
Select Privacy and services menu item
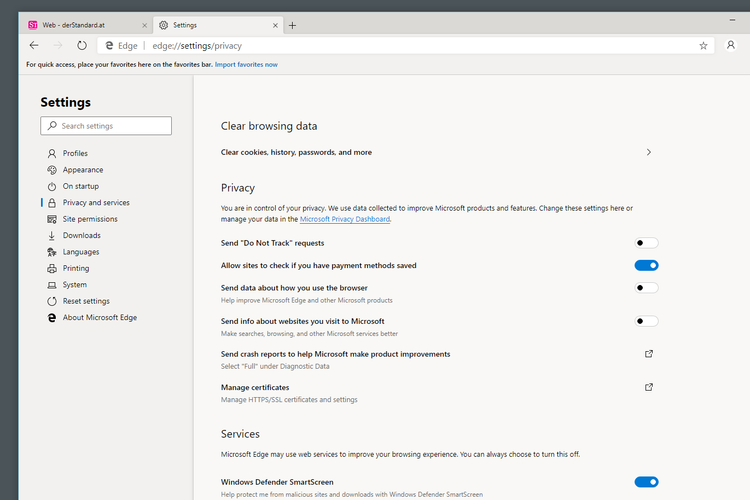tap(96, 203)
